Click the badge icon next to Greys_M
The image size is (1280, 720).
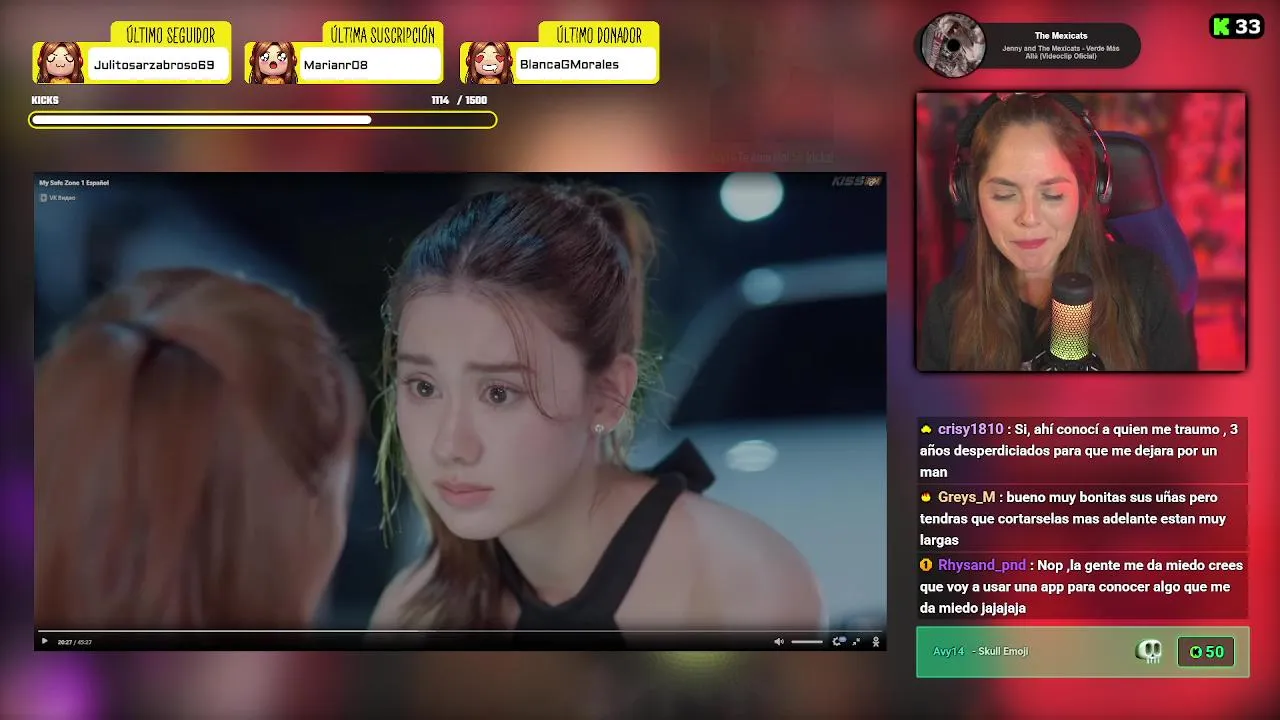click(x=926, y=497)
